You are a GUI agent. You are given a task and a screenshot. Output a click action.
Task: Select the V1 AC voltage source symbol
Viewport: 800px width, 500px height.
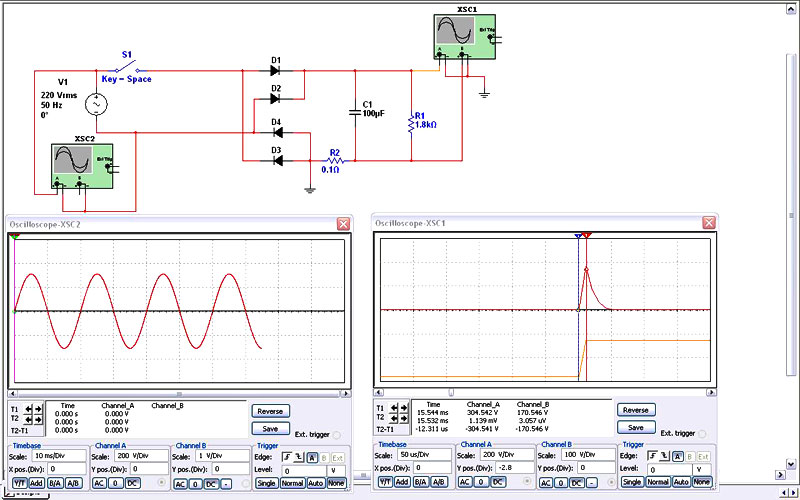tap(97, 103)
